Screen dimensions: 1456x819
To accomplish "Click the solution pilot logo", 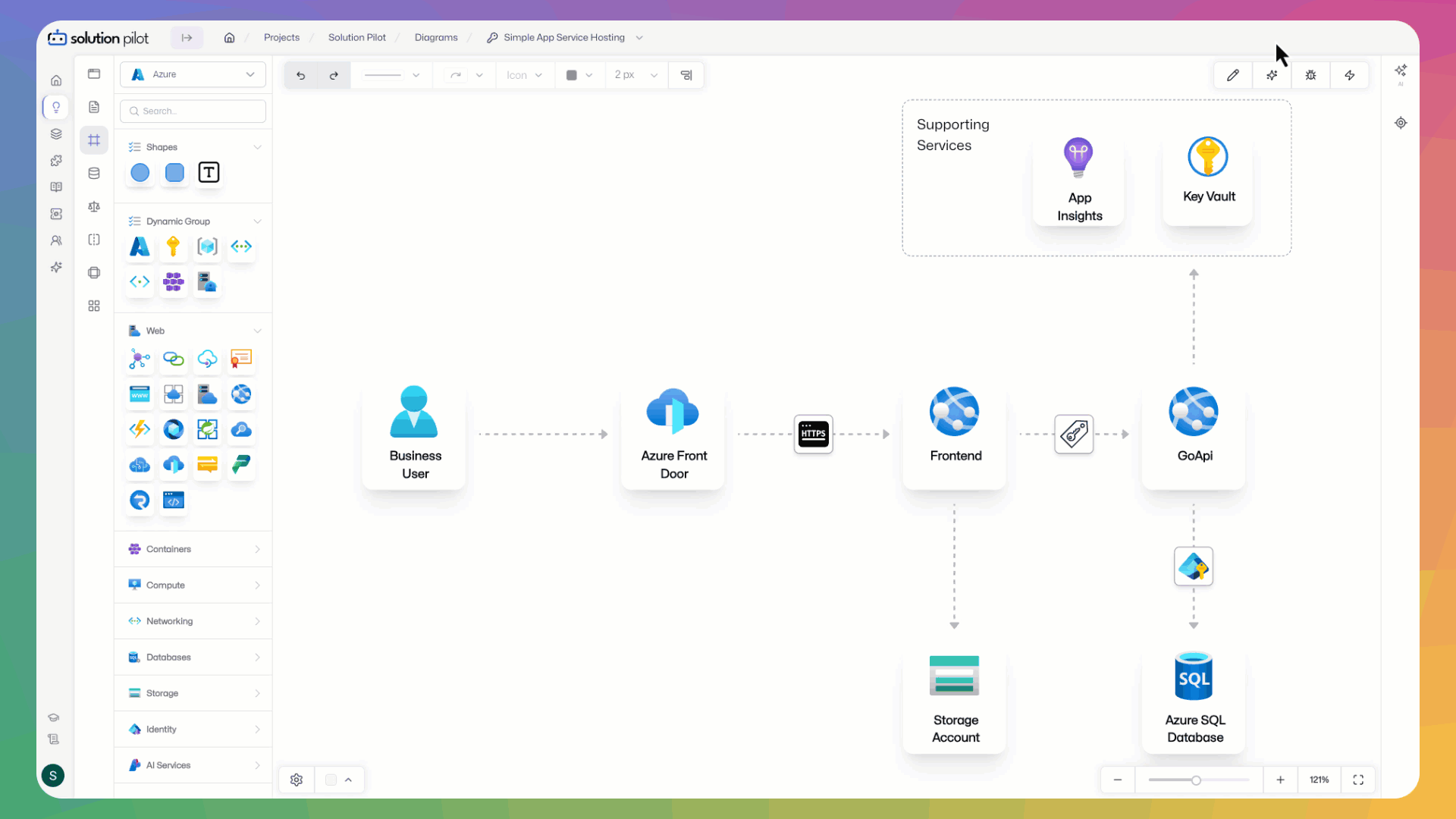I will click(x=98, y=38).
